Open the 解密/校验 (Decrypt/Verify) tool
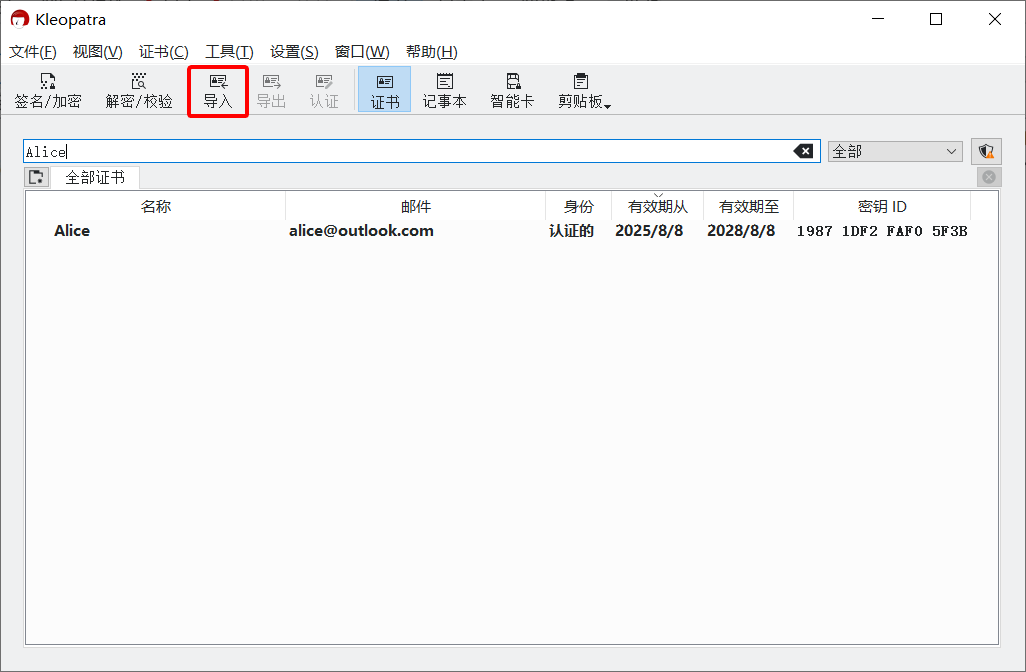The height and width of the screenshot is (672, 1026). click(139, 90)
